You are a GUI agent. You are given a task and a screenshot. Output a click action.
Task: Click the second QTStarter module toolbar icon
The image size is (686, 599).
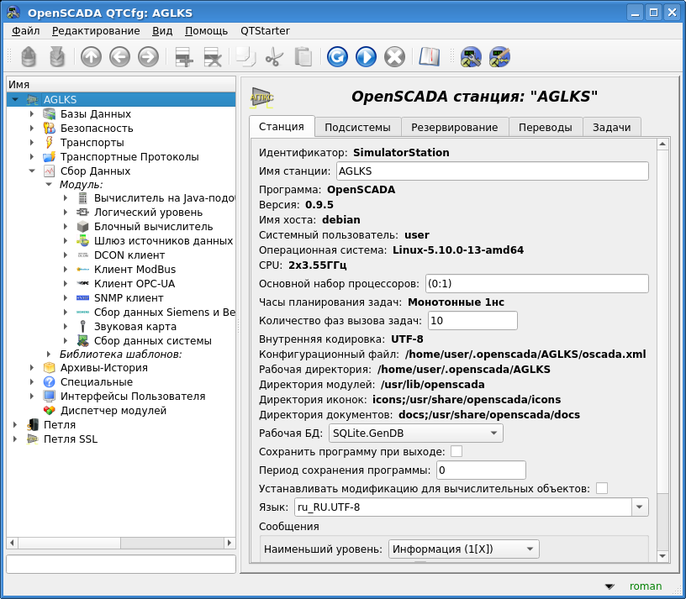coord(500,57)
